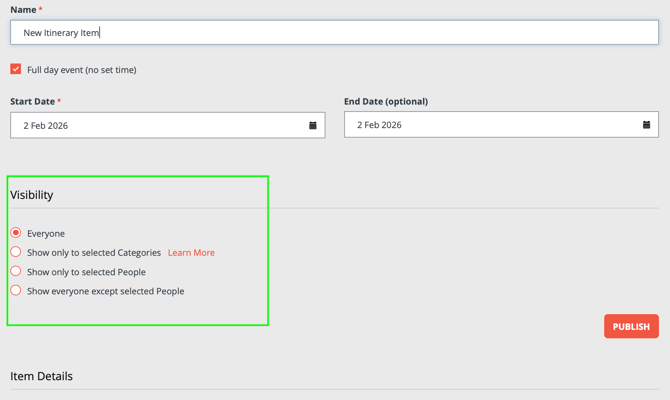Click the Visibility section heading

point(32,195)
